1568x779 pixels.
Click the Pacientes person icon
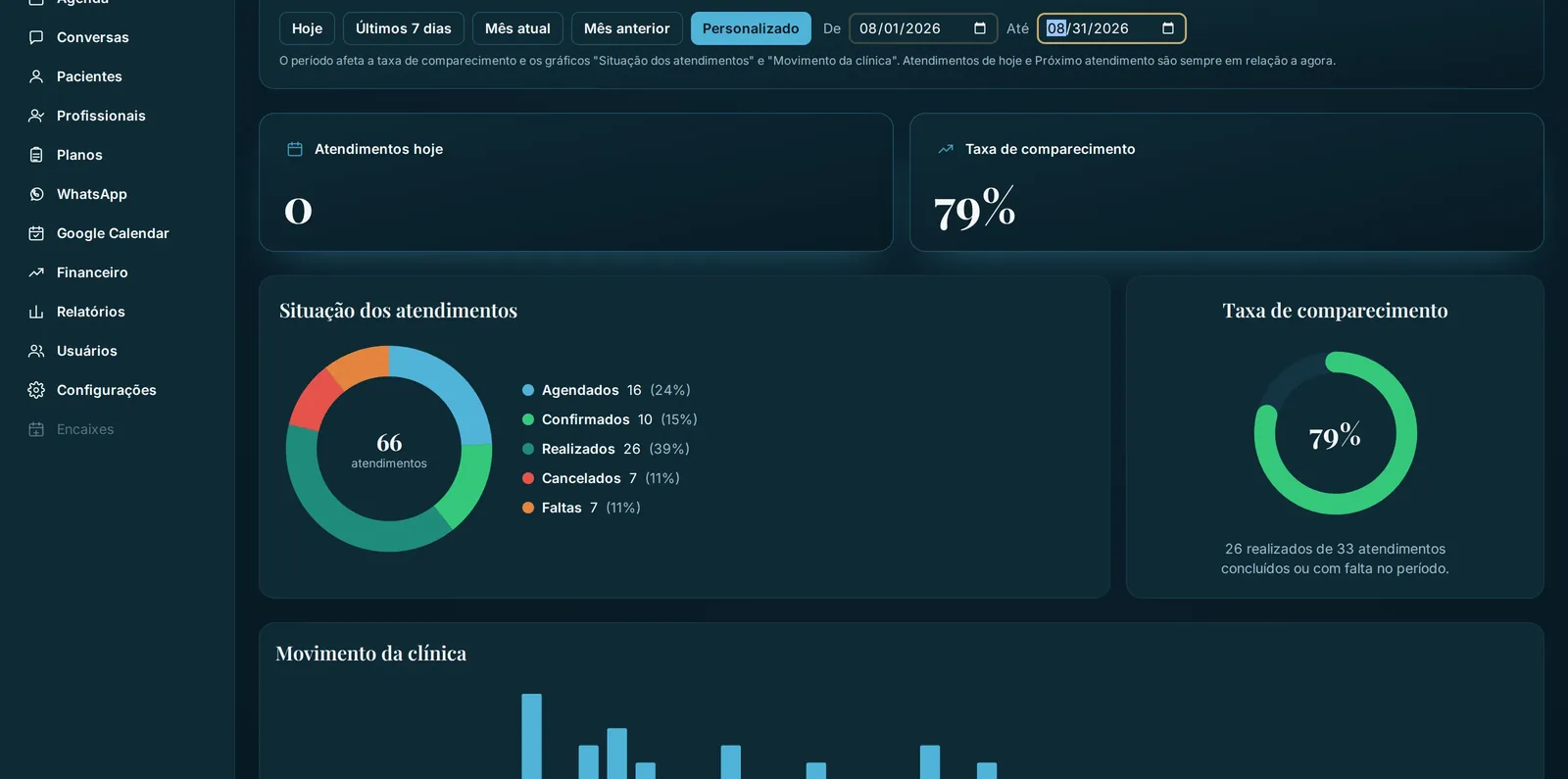(36, 76)
